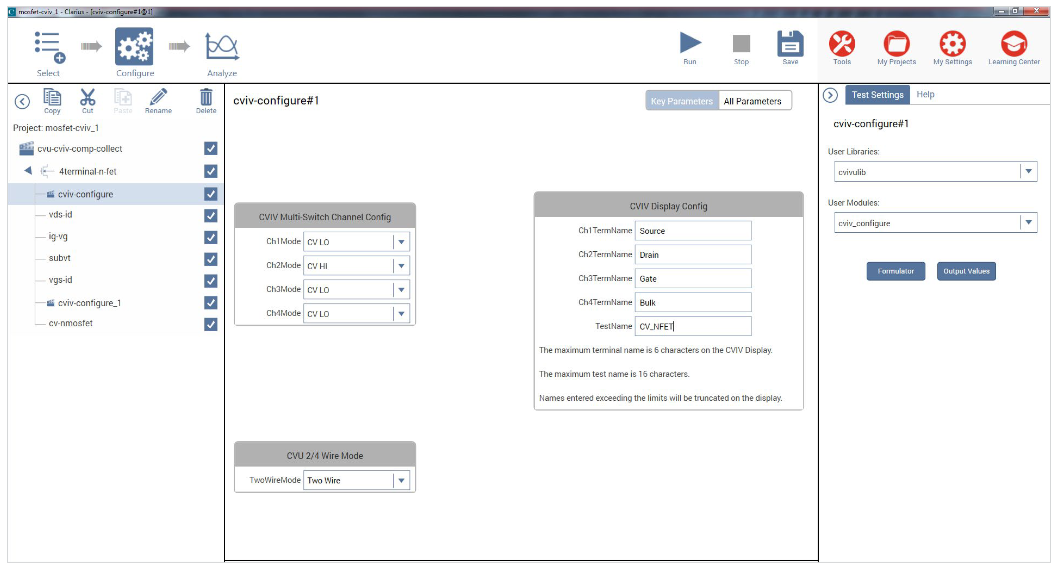
Task: Collapse the 4terminal-n-fet tree node
Action: pos(28,171)
